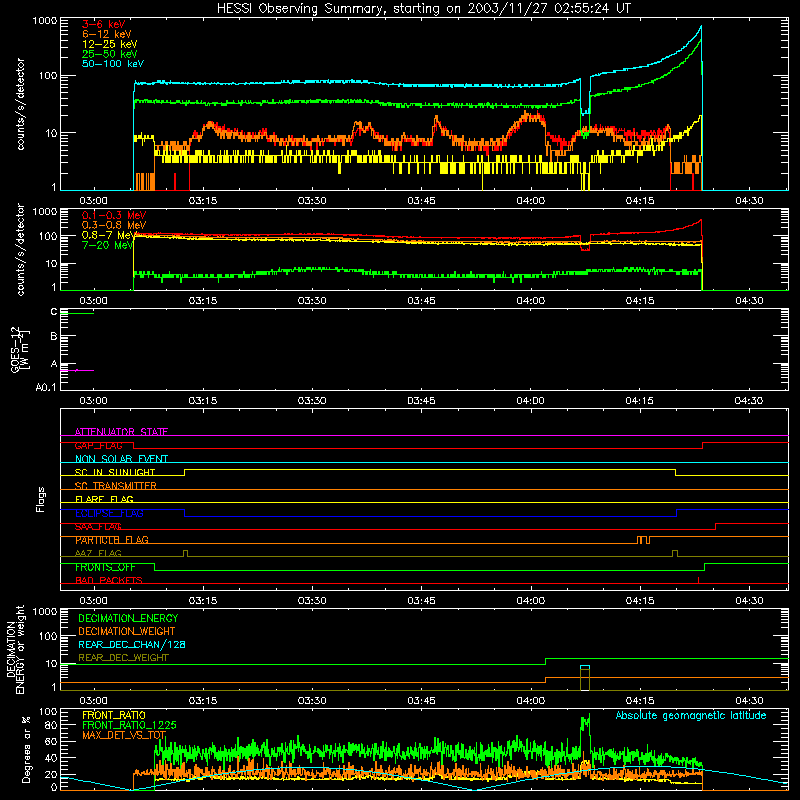Screen dimensions: 800x800
Task: Select the 50-100 keV legend label
Action: (113, 64)
